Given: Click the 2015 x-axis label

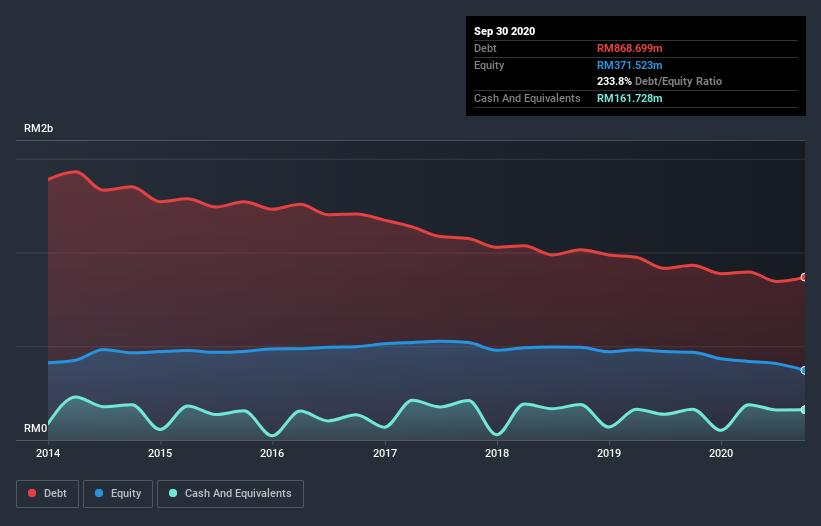Looking at the screenshot, I should pyautogui.click(x=160, y=453).
